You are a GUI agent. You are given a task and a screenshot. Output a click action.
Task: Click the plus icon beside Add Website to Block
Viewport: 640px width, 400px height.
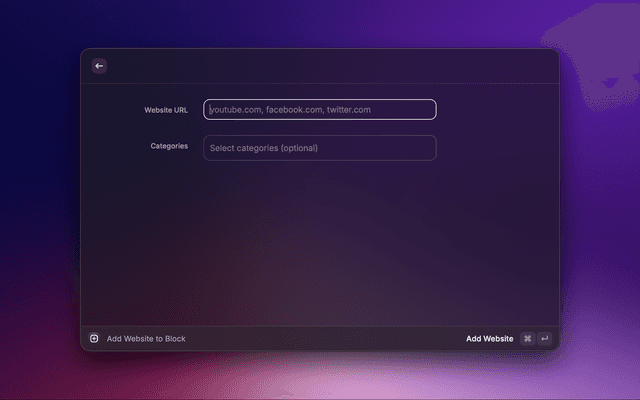94,339
